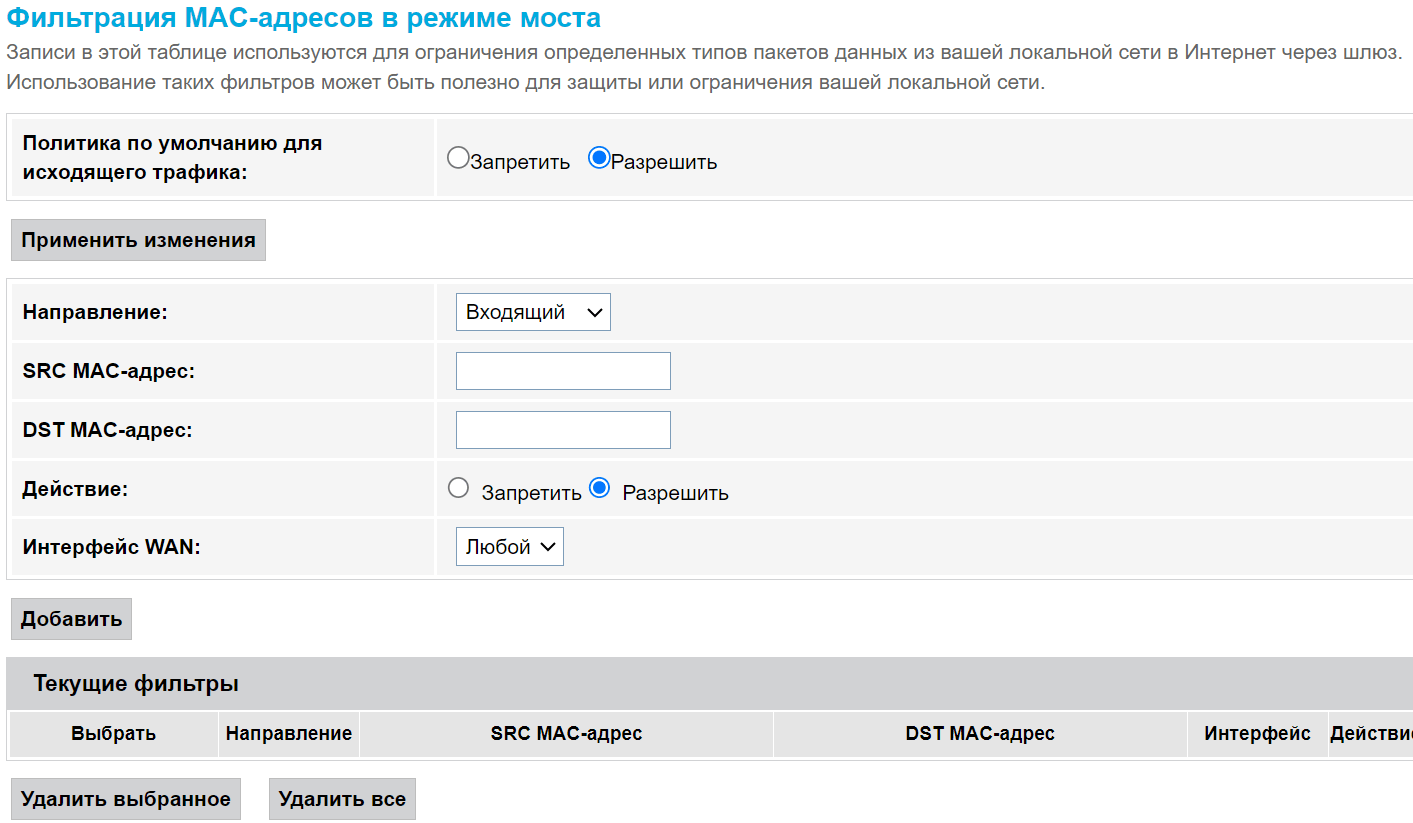This screenshot has height=823, width=1413.
Task: Click DST MAC-адрес column header in filters table
Action: tap(980, 734)
